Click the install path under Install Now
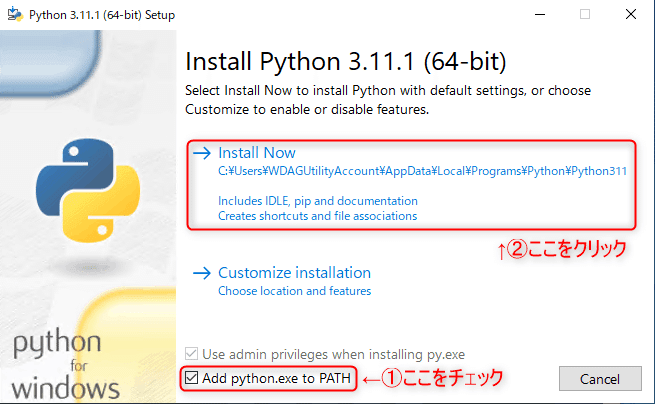Screen dimensions: 655x414 [422, 171]
